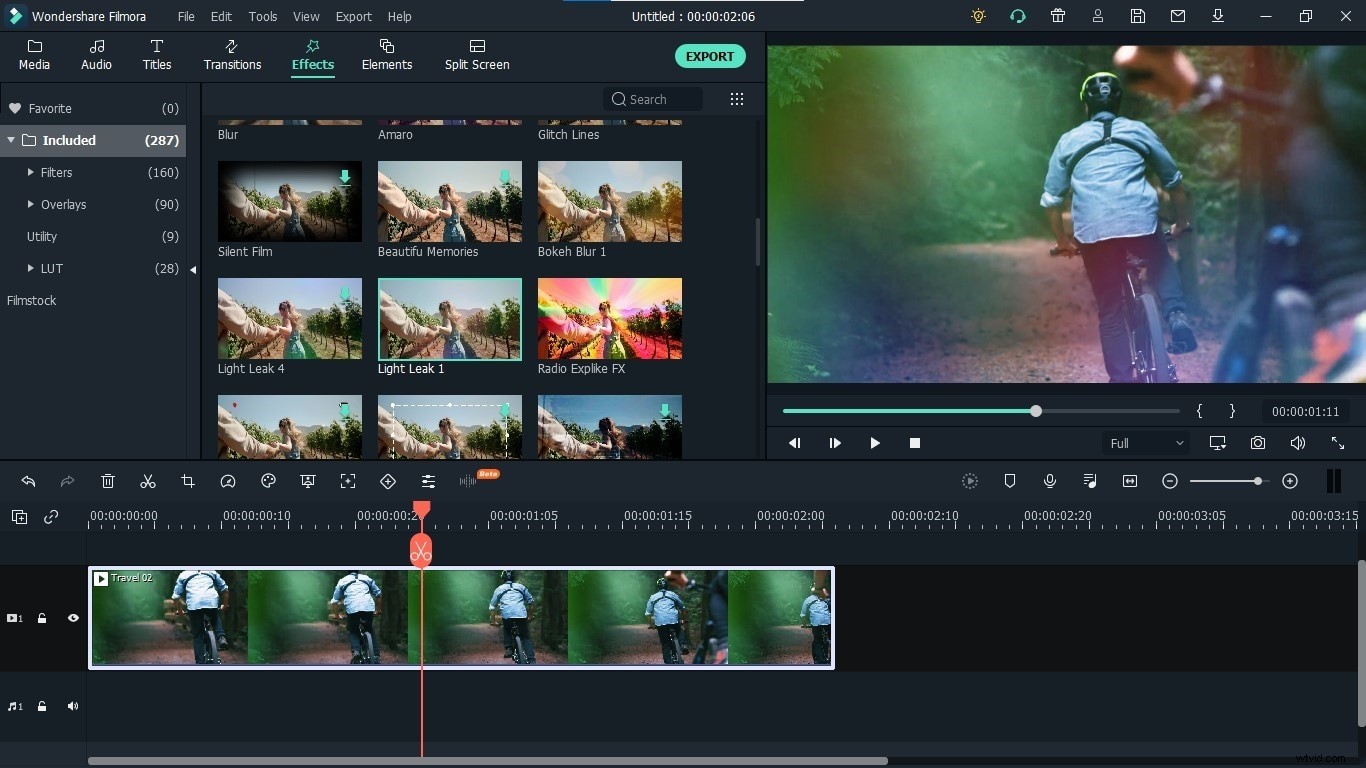Click the Undo arrow
Viewport: 1366px width, 768px height.
coord(28,481)
